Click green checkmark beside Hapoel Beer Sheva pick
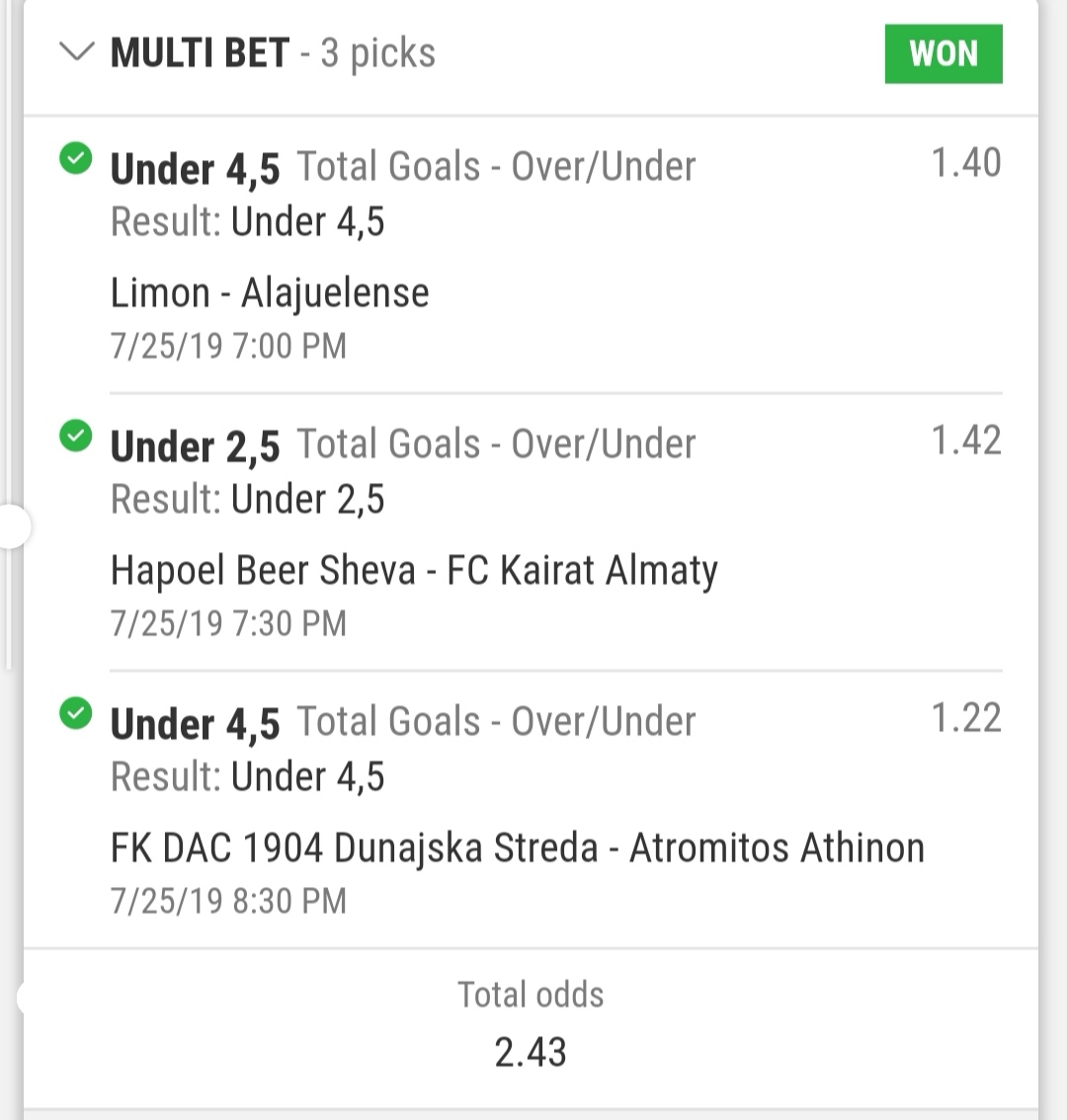 click(x=76, y=436)
